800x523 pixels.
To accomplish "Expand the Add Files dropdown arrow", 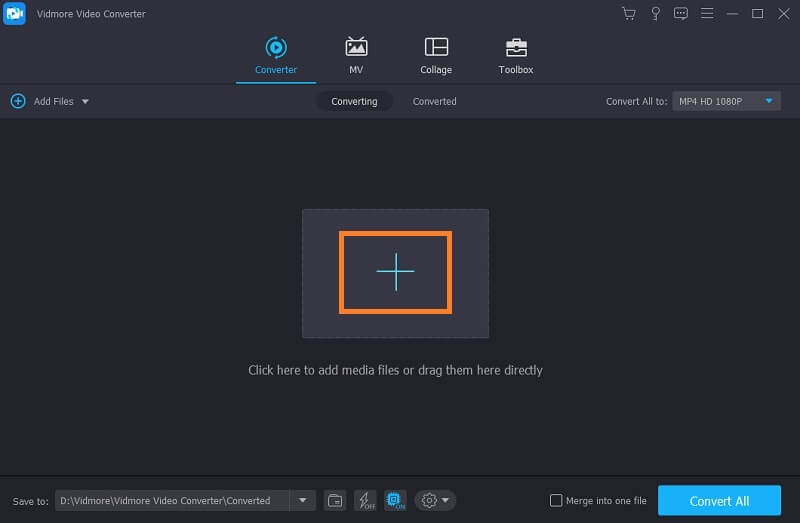I will pyautogui.click(x=85, y=102).
